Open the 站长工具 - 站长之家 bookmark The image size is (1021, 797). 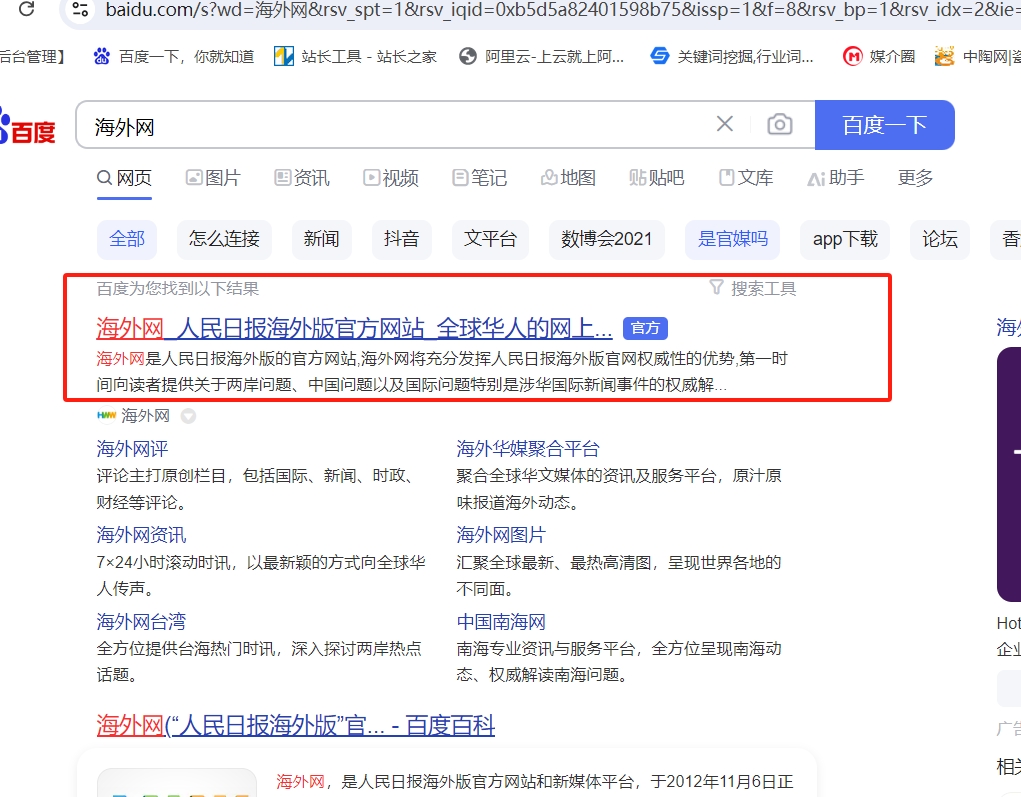(x=355, y=57)
